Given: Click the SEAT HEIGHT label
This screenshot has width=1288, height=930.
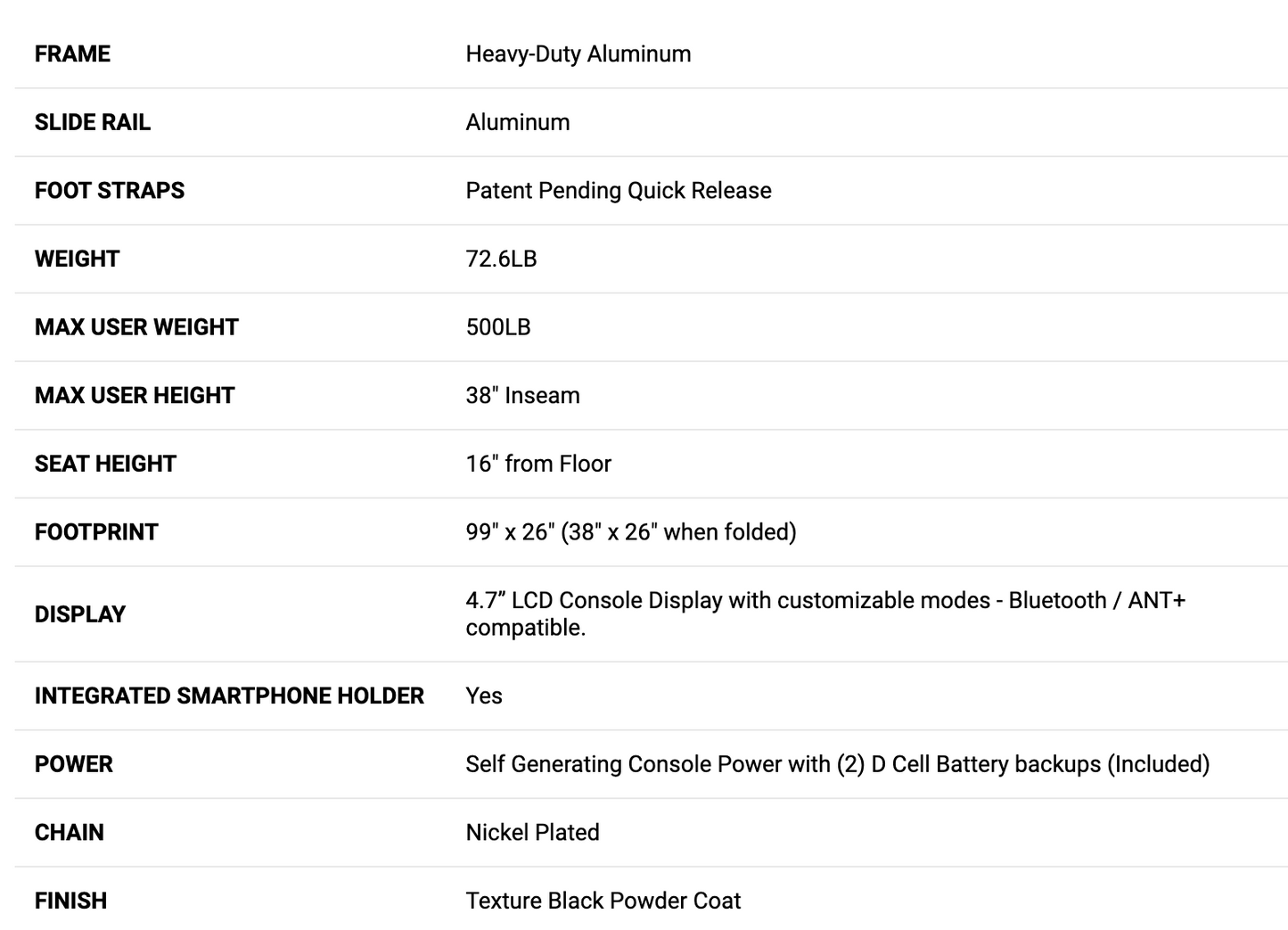Looking at the screenshot, I should click(x=105, y=464).
